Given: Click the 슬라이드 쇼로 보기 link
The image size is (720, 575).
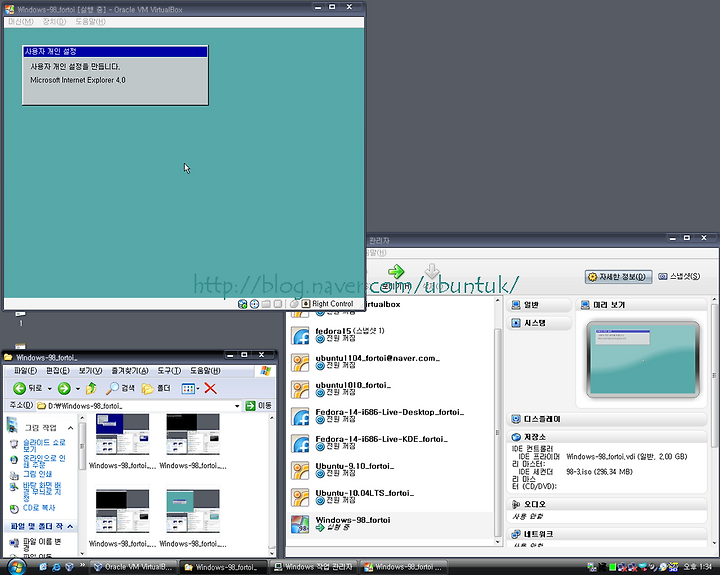Looking at the screenshot, I should pos(44,445).
